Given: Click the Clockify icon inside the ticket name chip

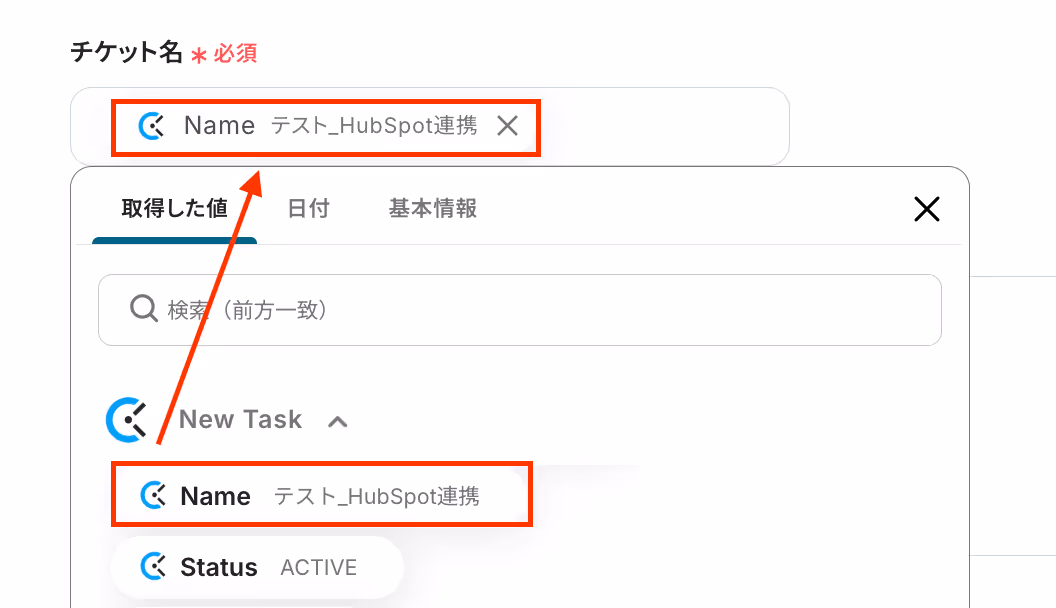Looking at the screenshot, I should pyautogui.click(x=152, y=126).
